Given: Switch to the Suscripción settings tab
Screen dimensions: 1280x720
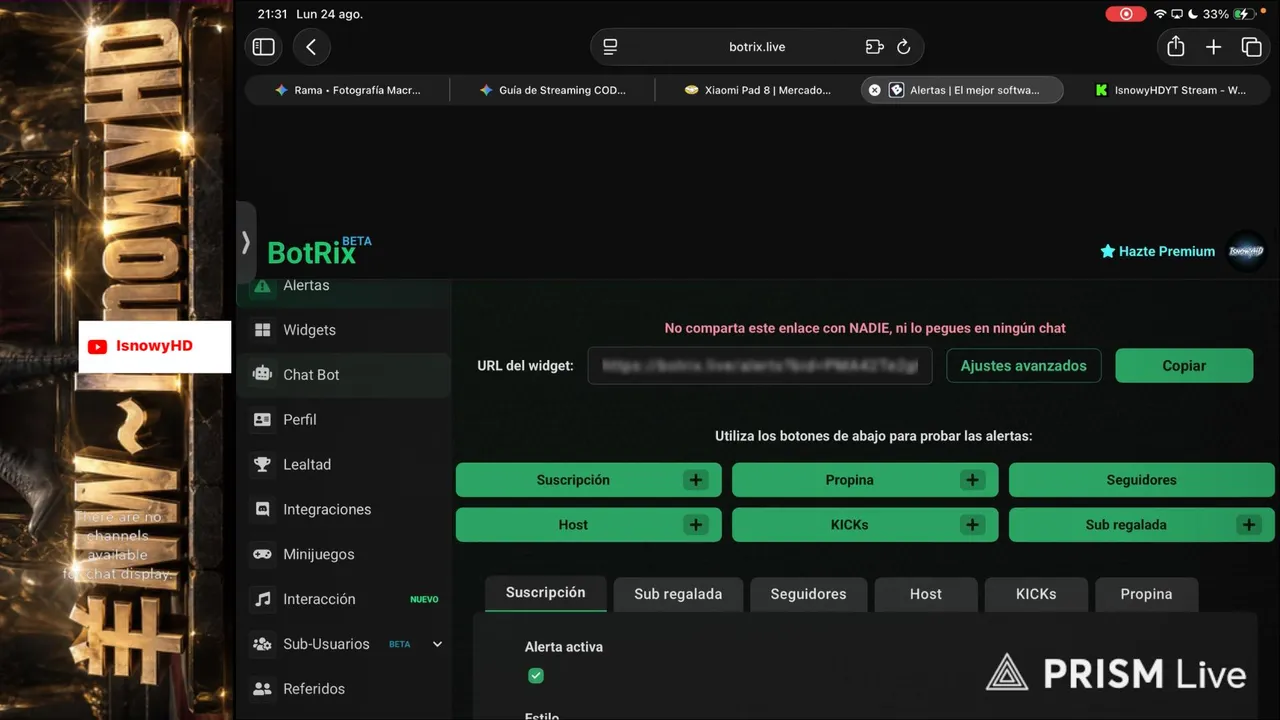Looking at the screenshot, I should point(546,593).
